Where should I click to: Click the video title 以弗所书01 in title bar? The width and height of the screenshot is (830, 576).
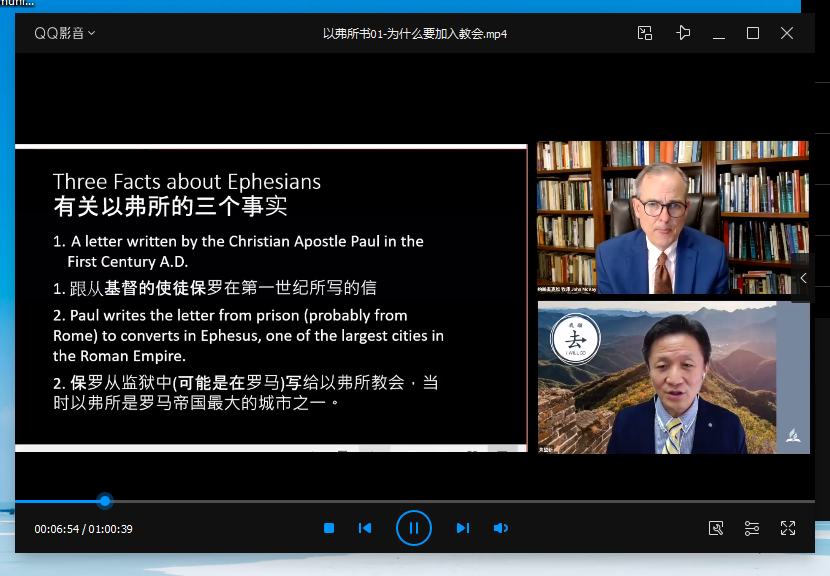click(414, 33)
